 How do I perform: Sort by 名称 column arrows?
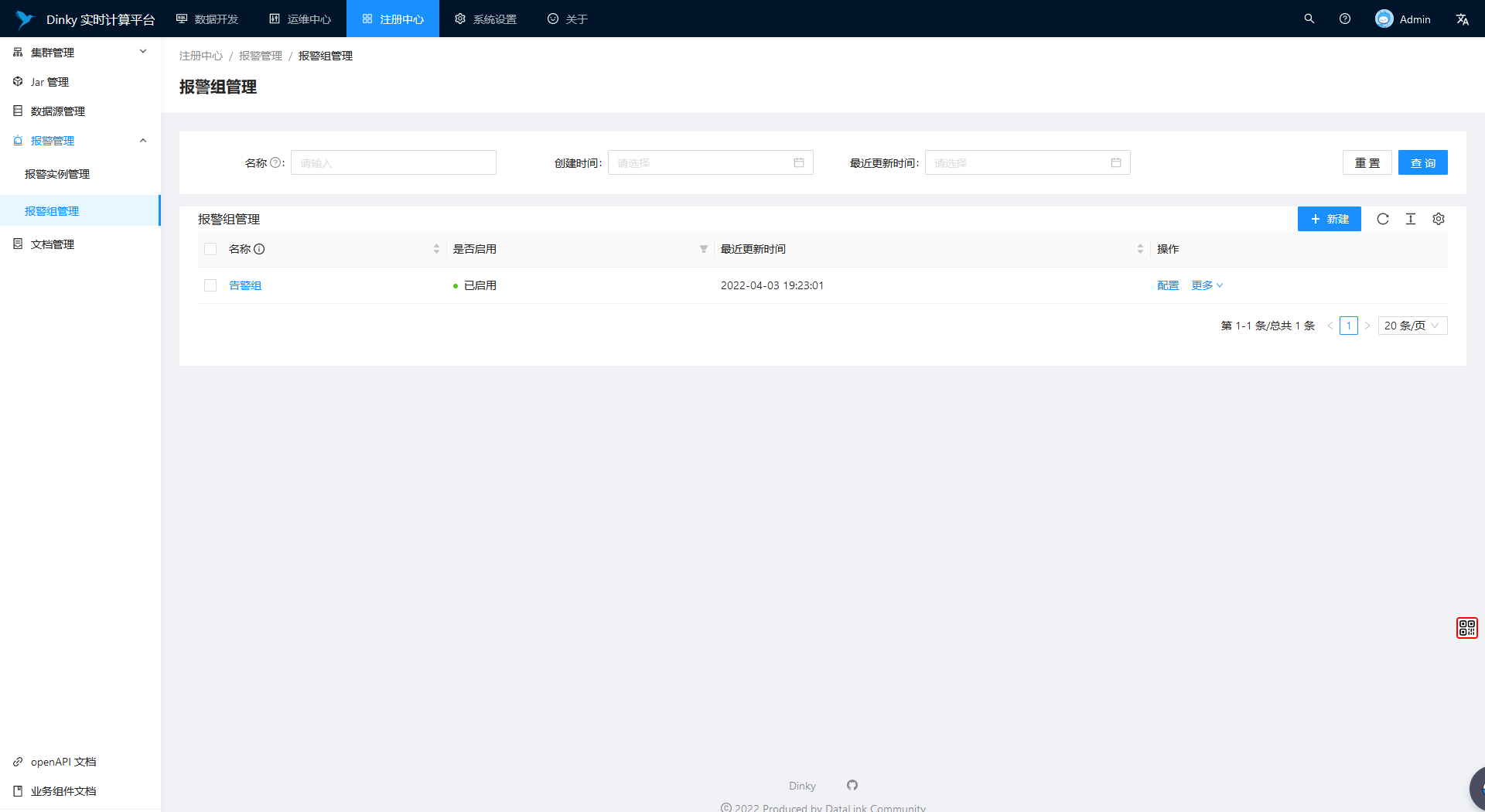coord(436,249)
